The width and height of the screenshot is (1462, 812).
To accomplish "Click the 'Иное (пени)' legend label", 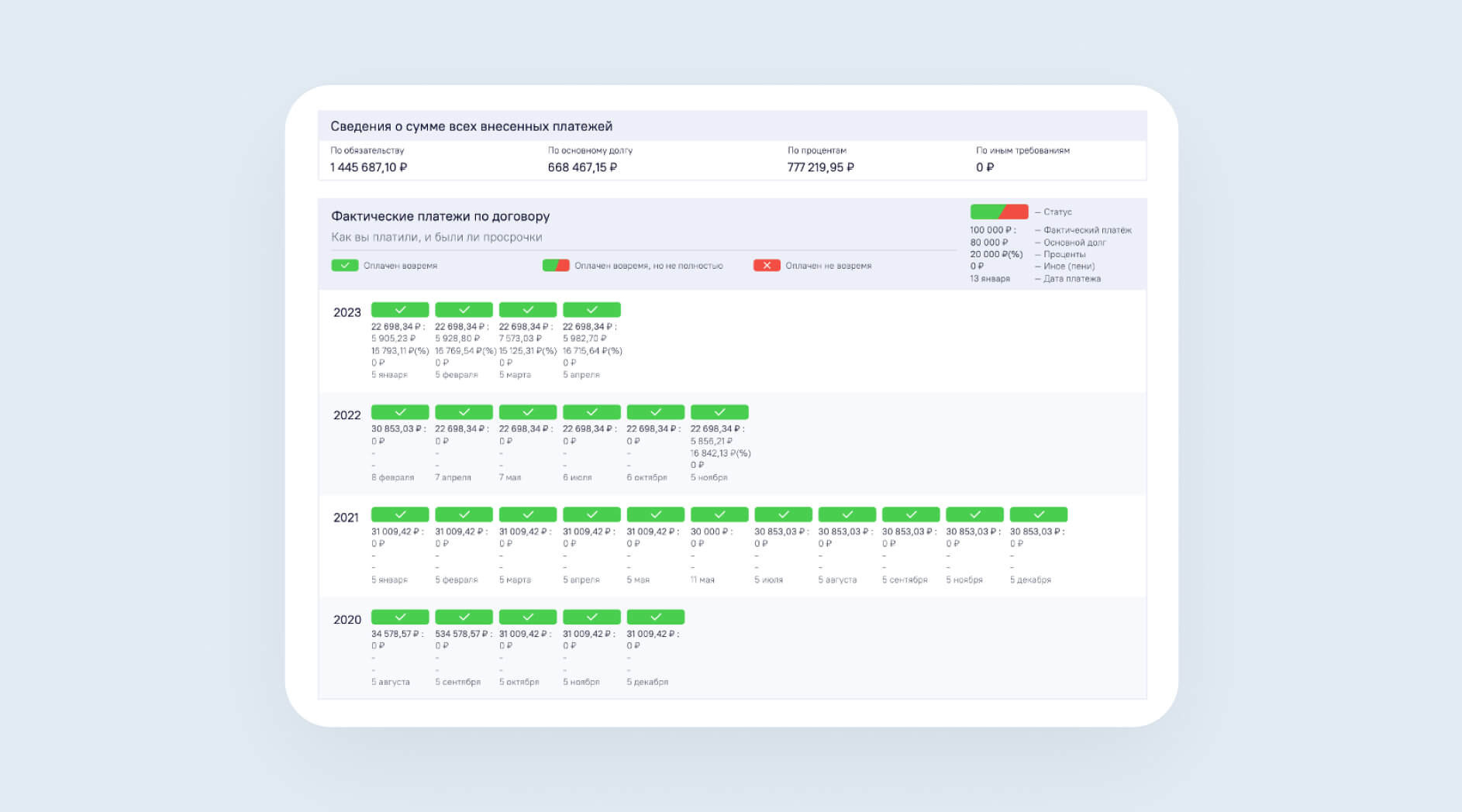I will tap(1069, 266).
